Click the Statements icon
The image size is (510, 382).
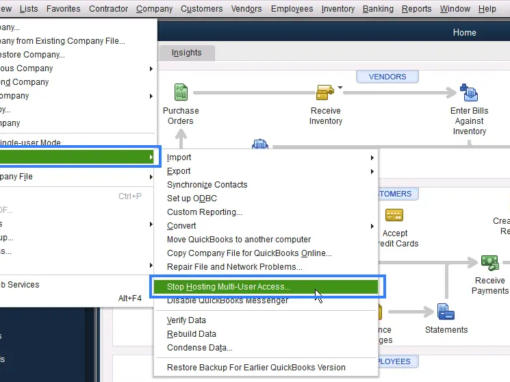click(x=446, y=311)
